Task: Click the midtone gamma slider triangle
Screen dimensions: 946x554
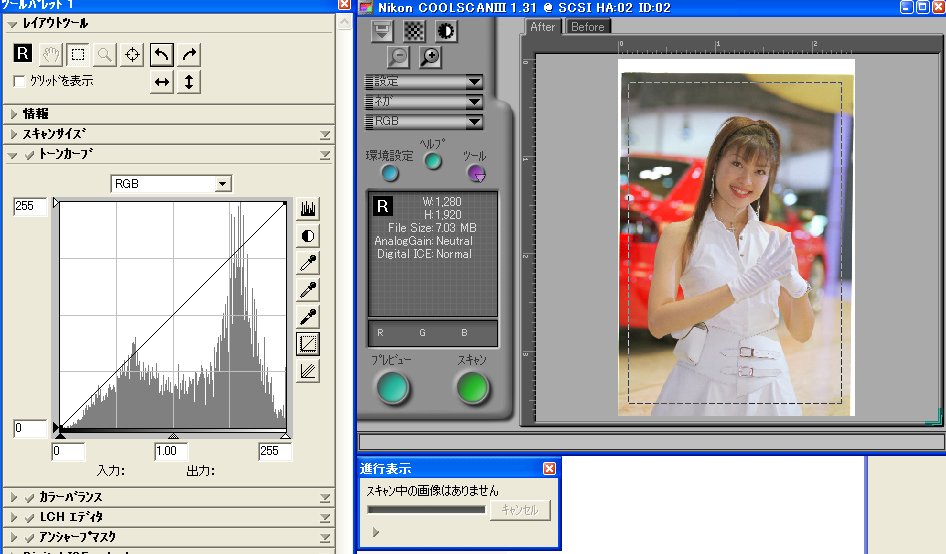Action: pos(173,435)
